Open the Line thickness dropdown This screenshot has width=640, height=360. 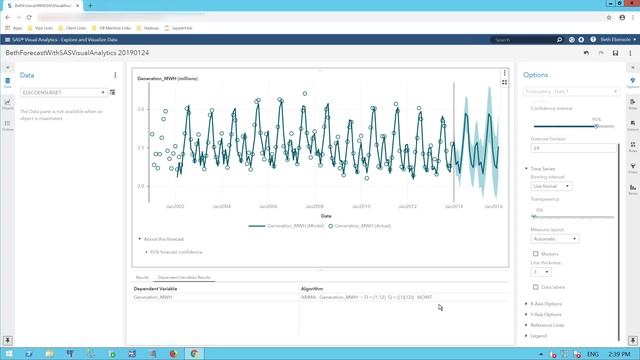(x=541, y=272)
